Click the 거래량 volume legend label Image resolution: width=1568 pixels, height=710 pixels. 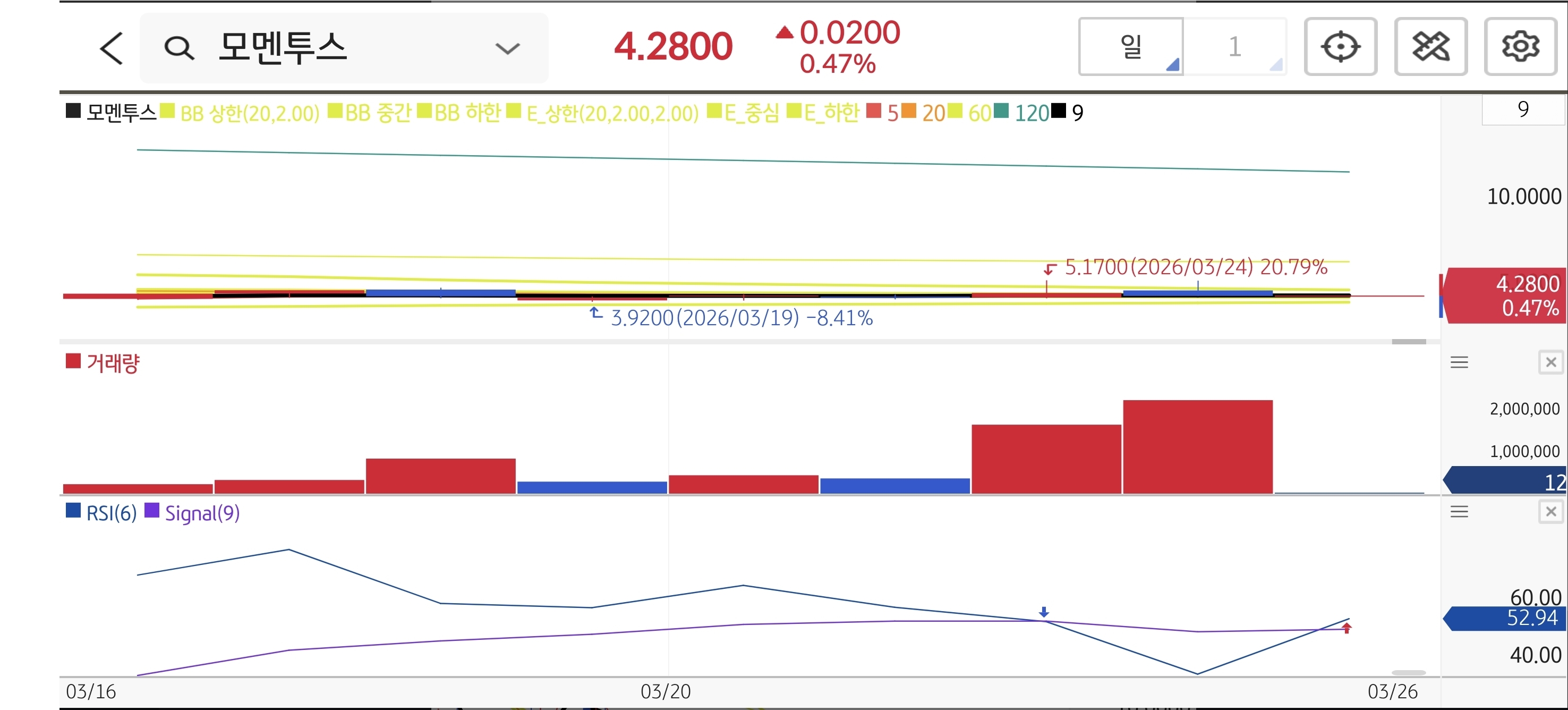coord(113,364)
